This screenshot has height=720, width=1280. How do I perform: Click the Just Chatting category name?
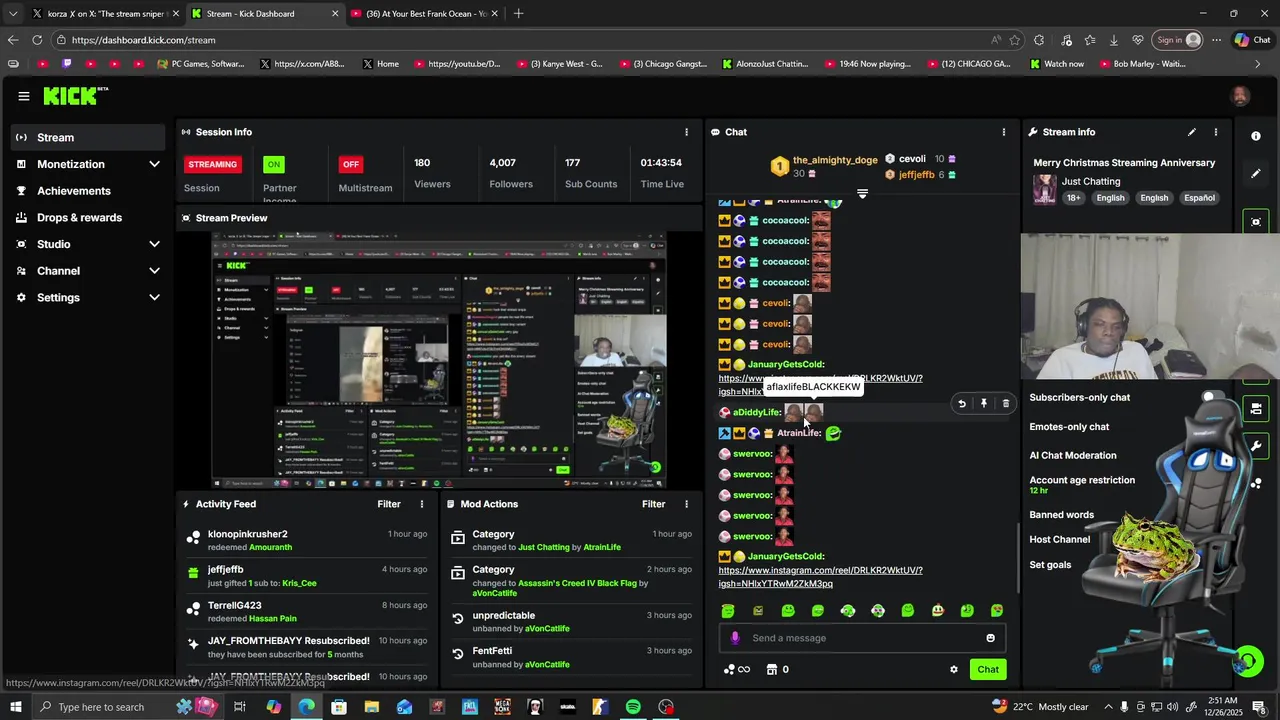(x=1091, y=182)
